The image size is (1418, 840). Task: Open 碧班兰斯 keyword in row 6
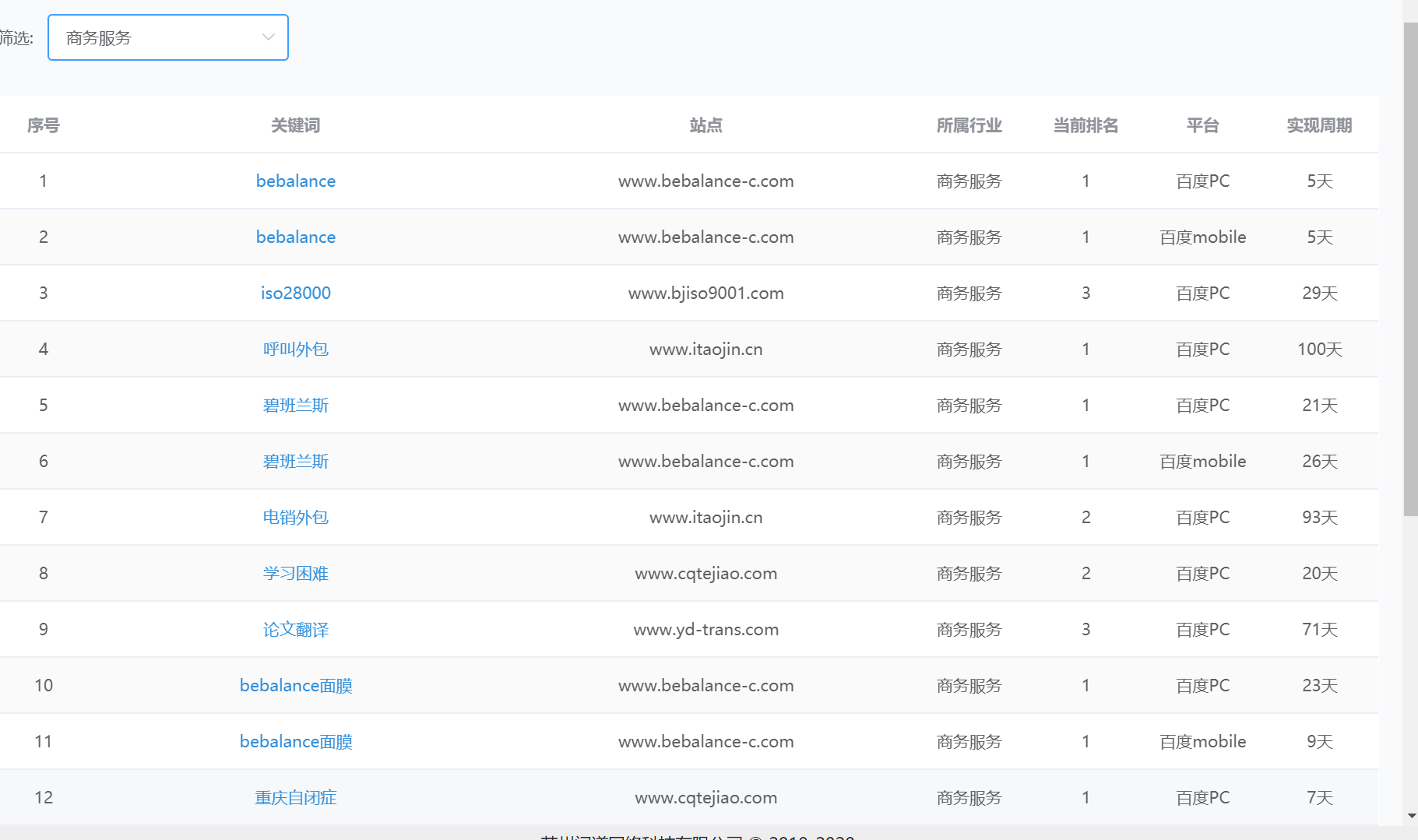tap(296, 461)
